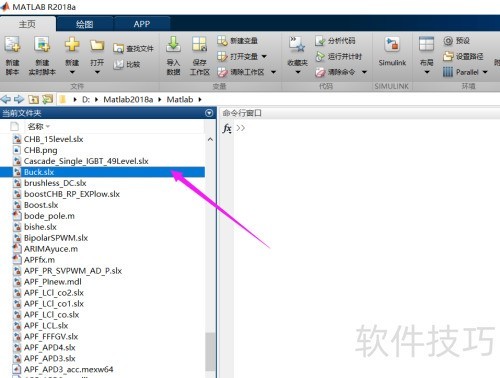Viewport: 500px width, 378px height.
Task: Click the browse for folder icon
Action: 47,99
